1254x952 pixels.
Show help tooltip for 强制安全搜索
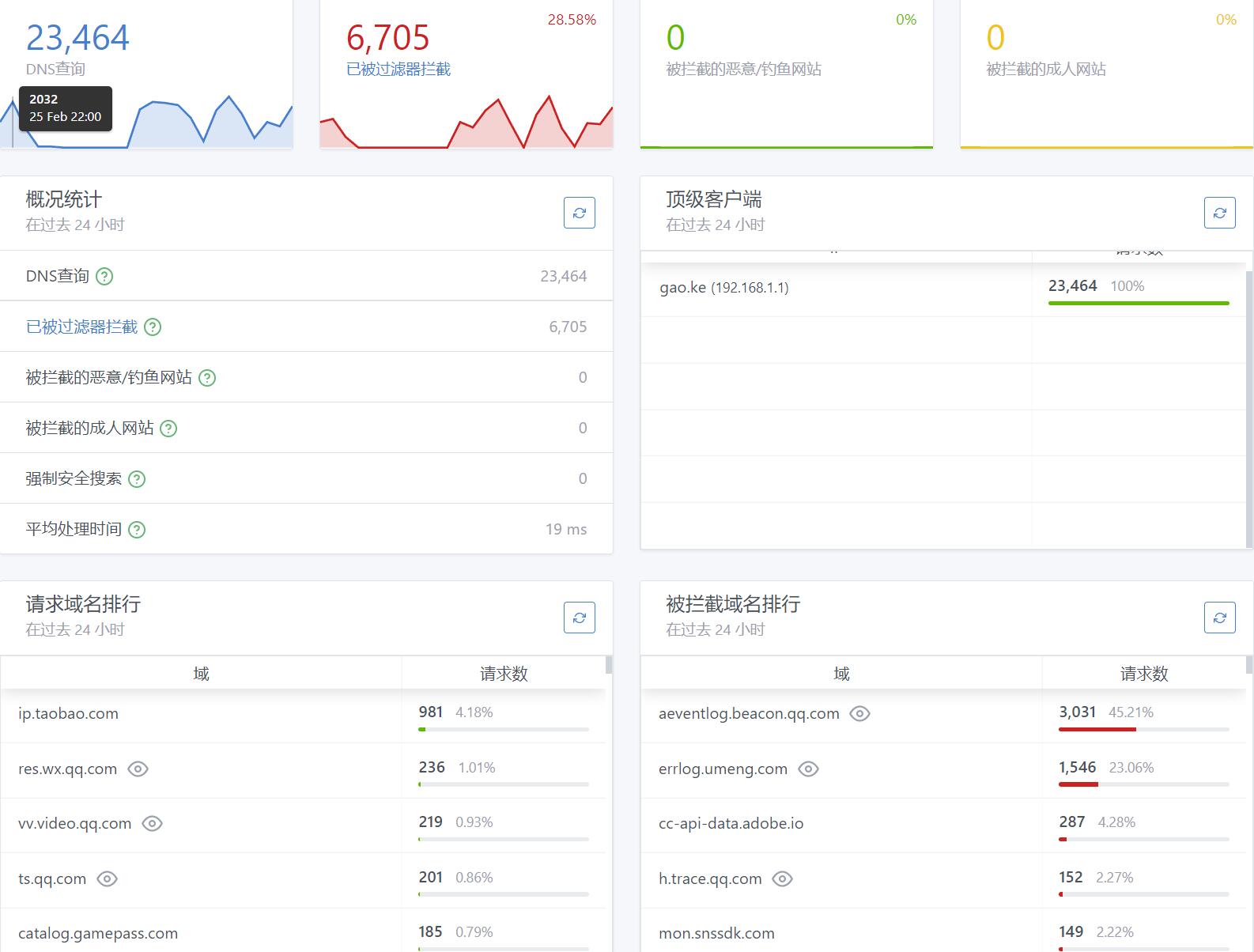coord(137,479)
